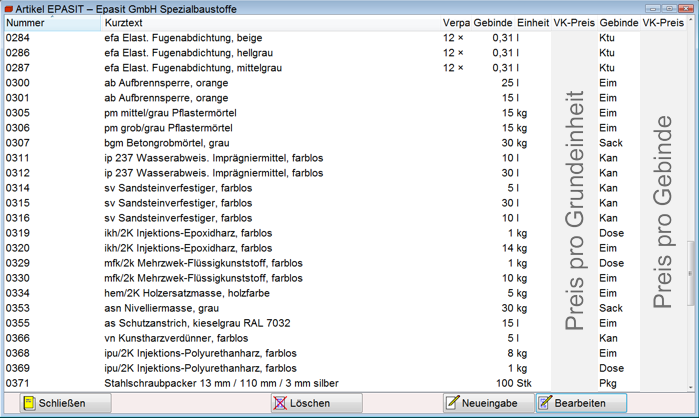Click the edit pencil icon on Bearbeiten

[545, 402]
